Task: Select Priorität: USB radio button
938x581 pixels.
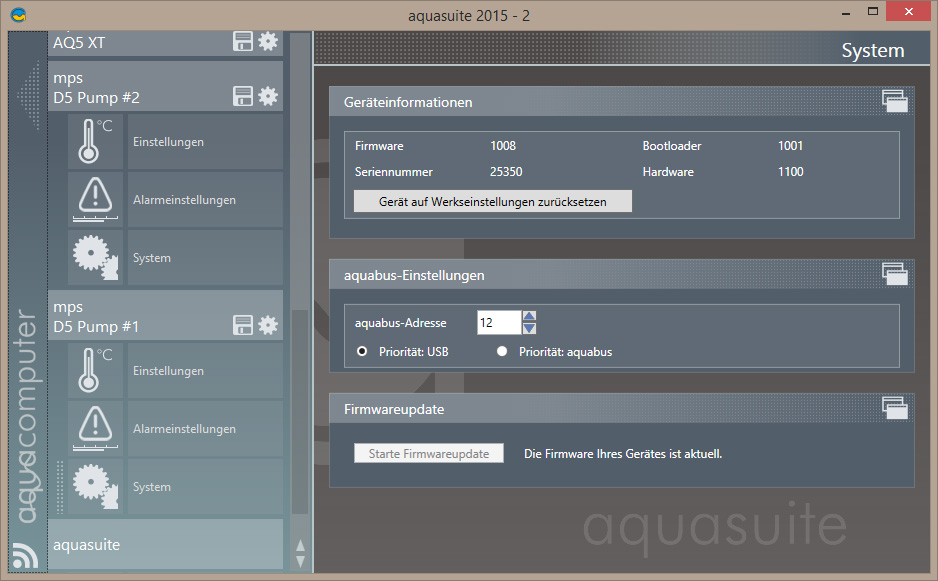Action: 362,351
